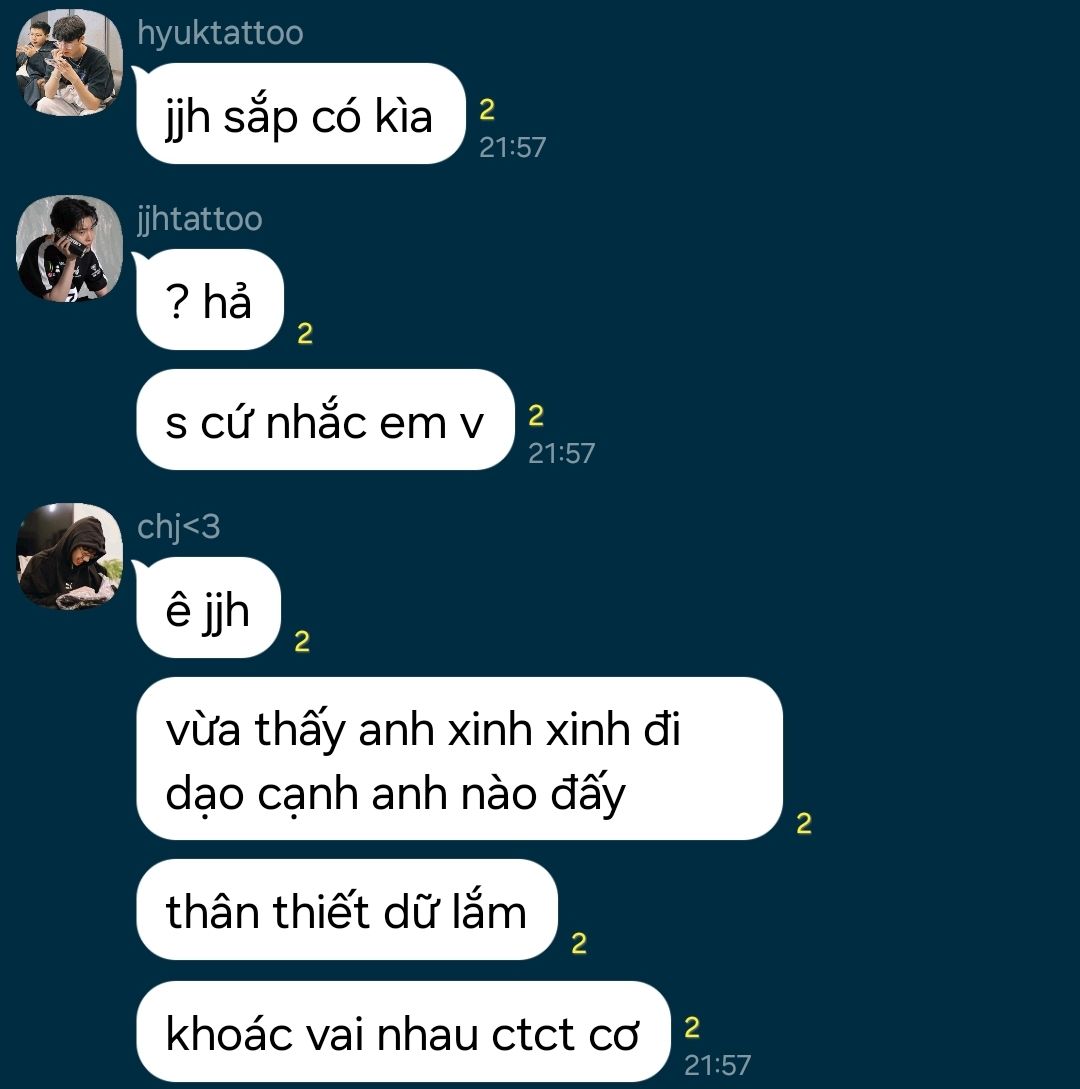Tap unread count near 'thân thiết dữ lắm'
The image size is (1080, 1089).
coord(579,944)
